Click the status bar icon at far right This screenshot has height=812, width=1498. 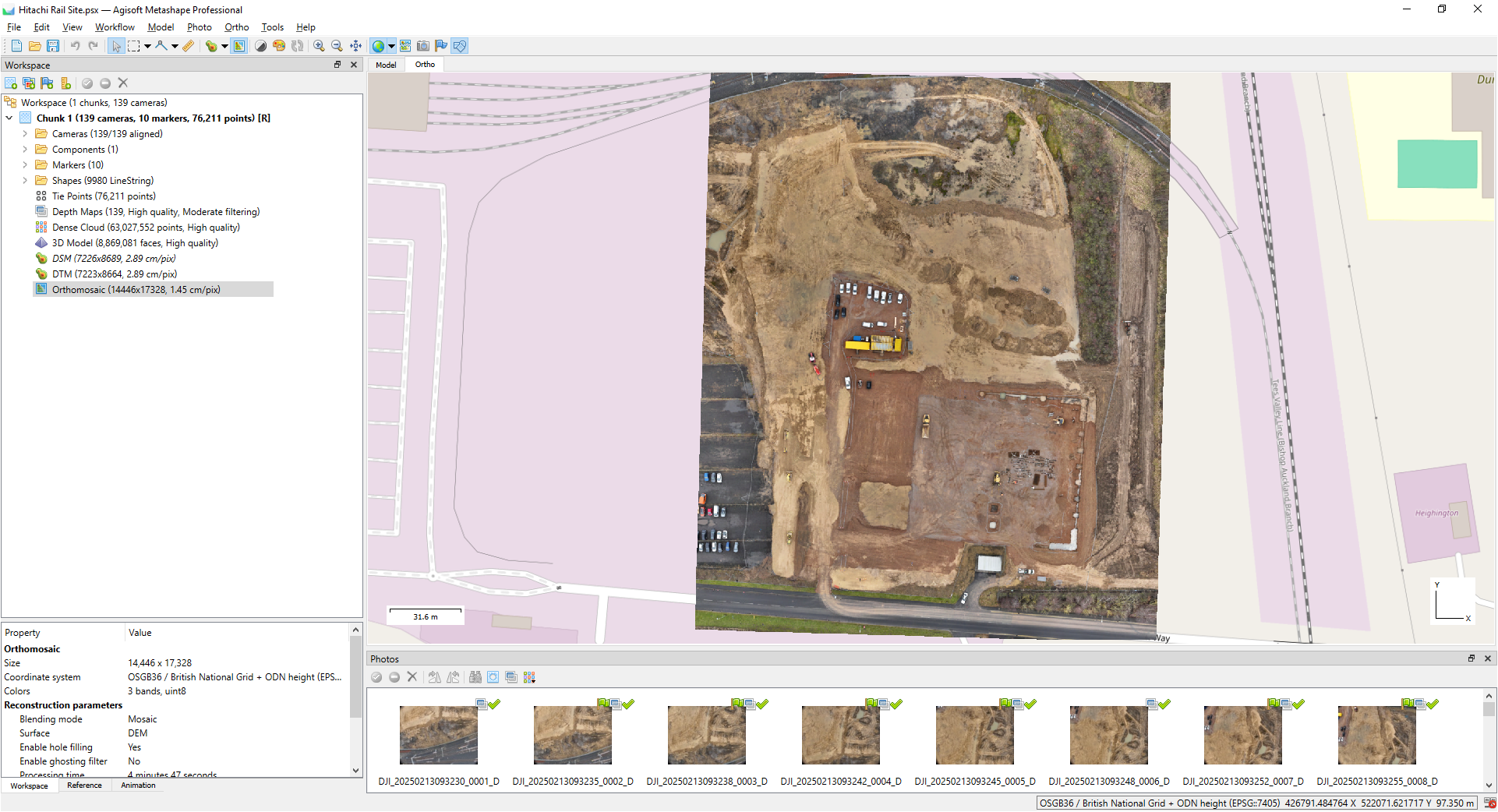pyautogui.click(x=1489, y=803)
